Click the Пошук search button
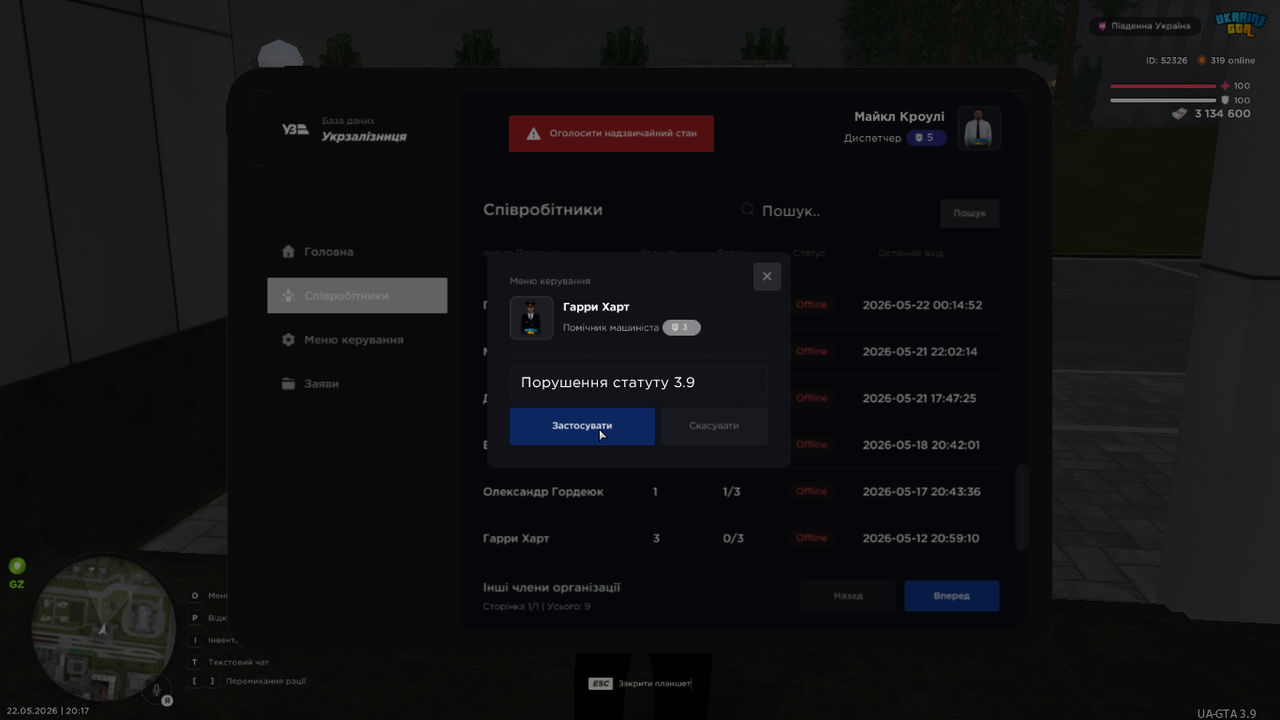Viewport: 1280px width, 720px height. pos(969,213)
